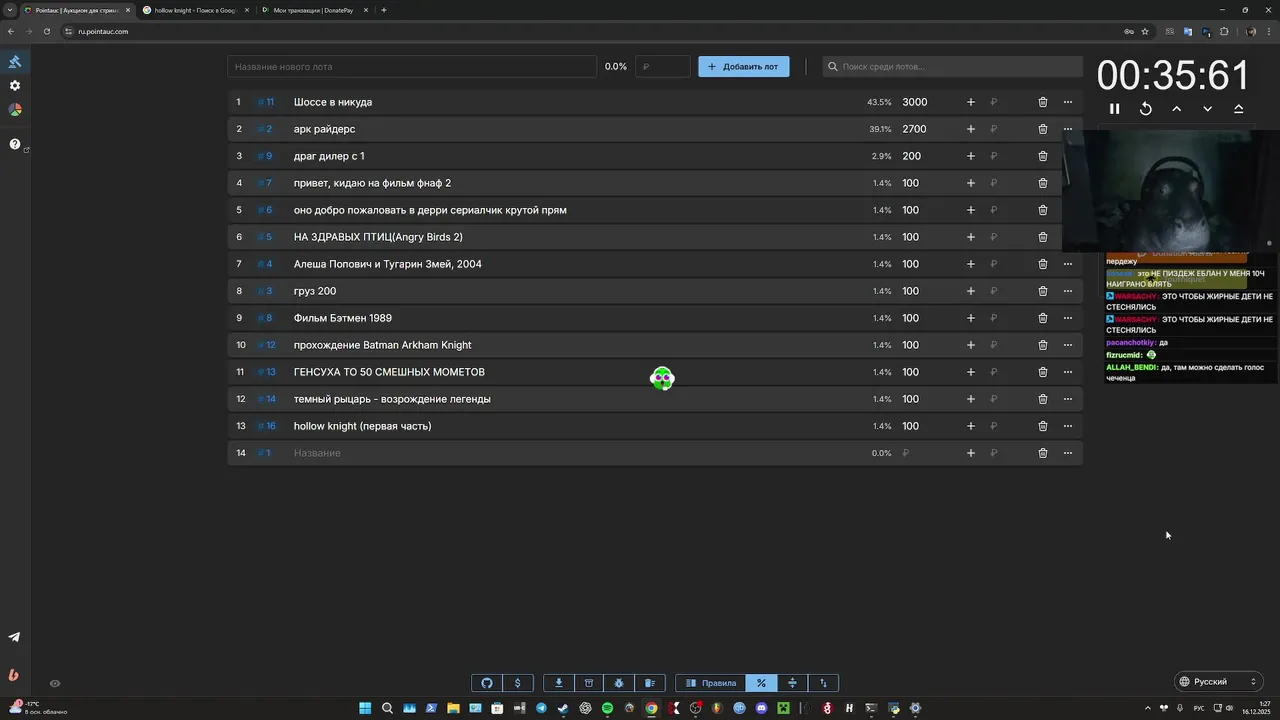The width and height of the screenshot is (1280, 720).
Task: Open Steam from the taskbar
Action: point(563,708)
